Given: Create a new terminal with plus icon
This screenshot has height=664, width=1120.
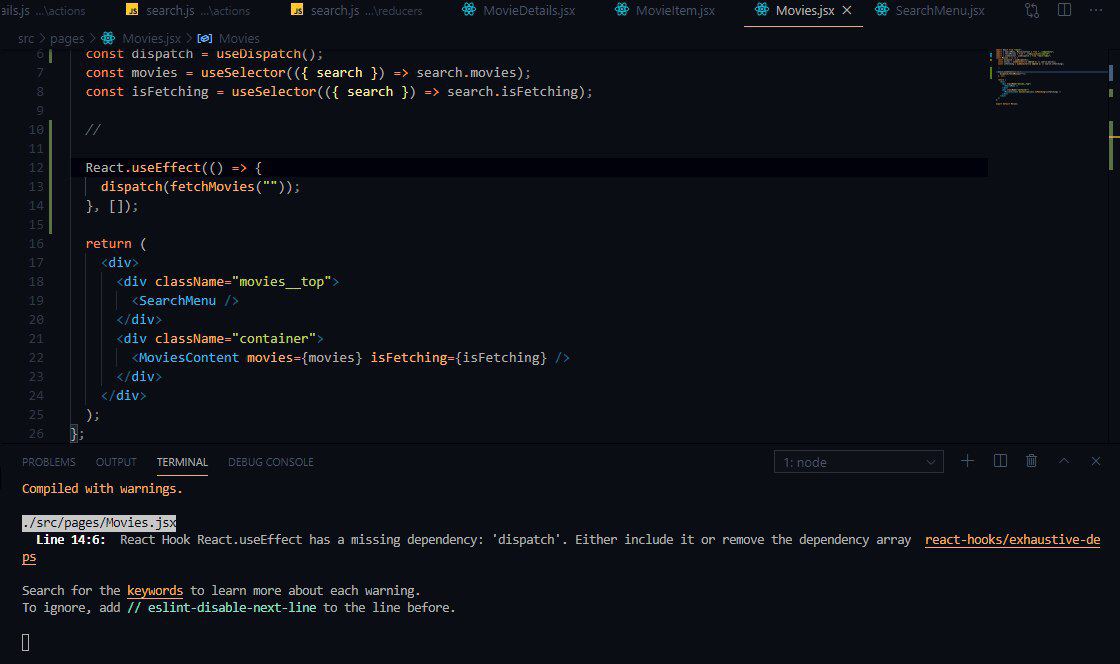Looking at the screenshot, I should click(968, 461).
